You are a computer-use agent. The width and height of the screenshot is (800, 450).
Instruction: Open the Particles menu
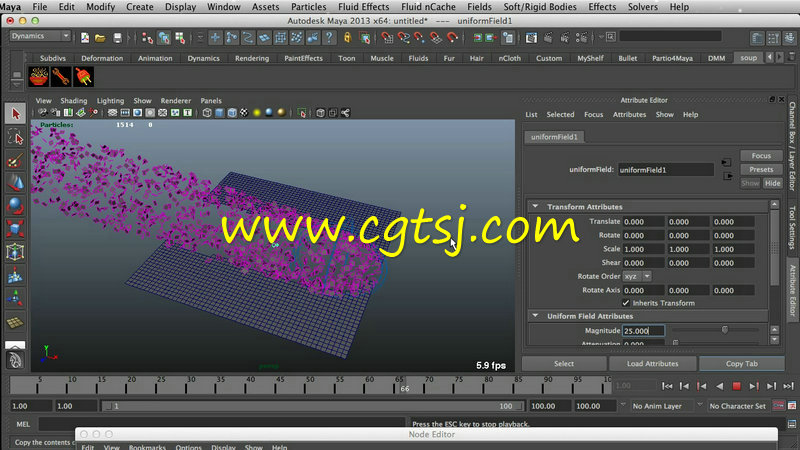pyautogui.click(x=309, y=7)
